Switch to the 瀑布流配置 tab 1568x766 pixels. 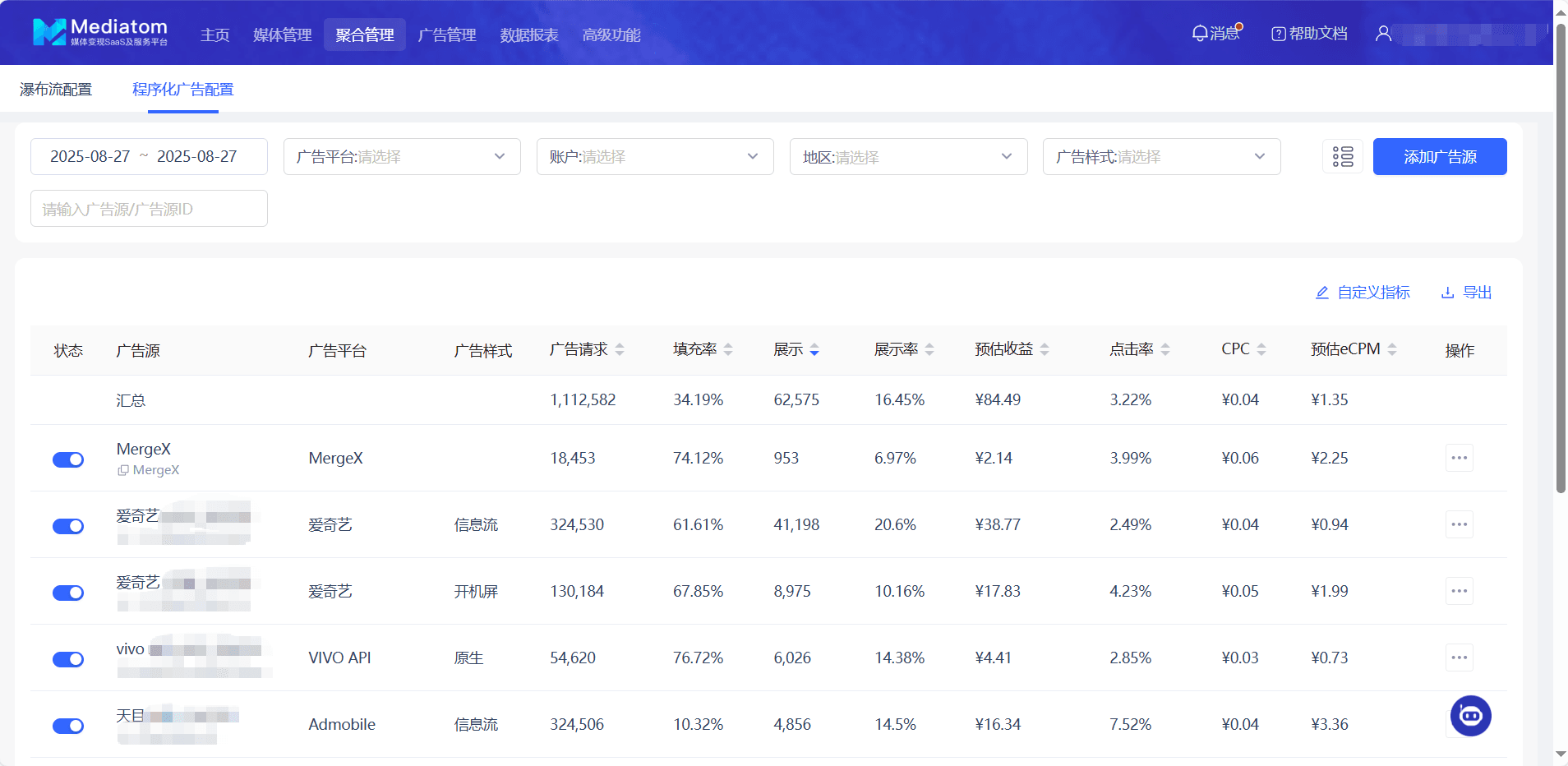(56, 90)
